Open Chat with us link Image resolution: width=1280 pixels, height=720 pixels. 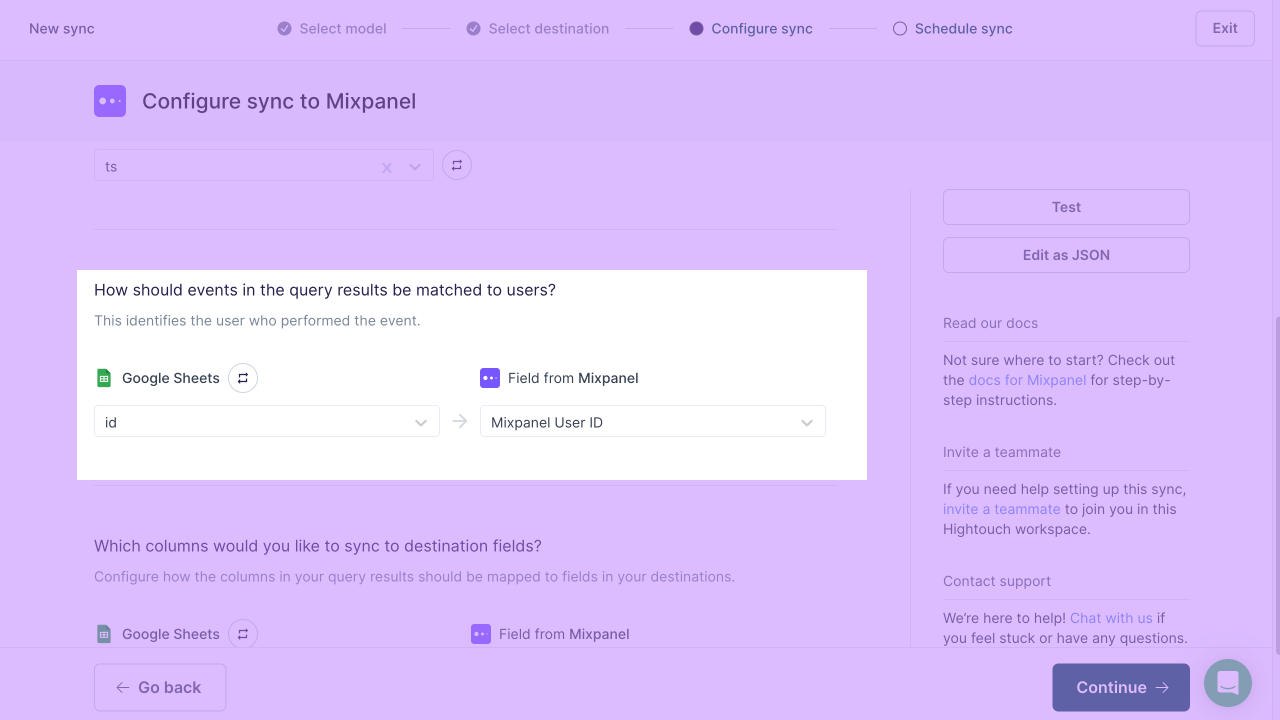[x=1111, y=618]
